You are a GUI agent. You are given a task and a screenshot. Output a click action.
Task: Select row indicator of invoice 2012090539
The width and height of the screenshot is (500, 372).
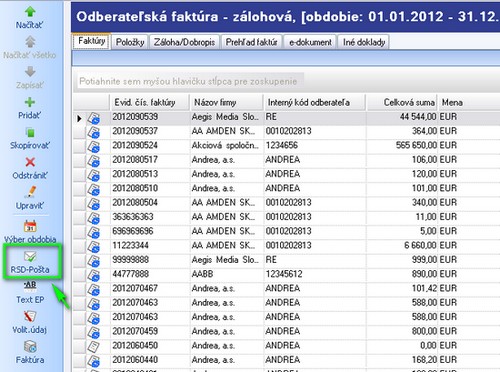(79, 118)
